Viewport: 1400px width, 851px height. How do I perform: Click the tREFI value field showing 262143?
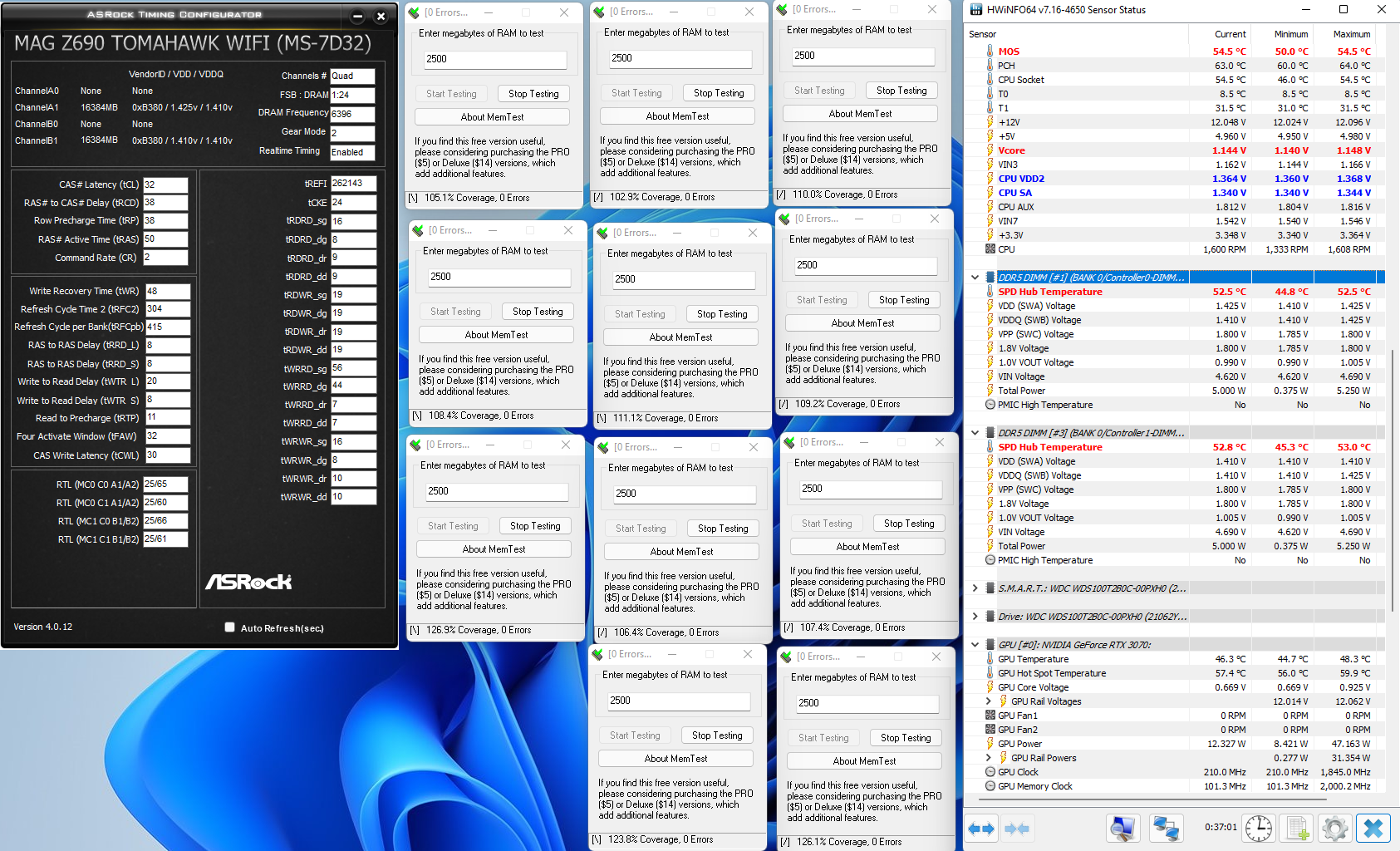(x=353, y=184)
